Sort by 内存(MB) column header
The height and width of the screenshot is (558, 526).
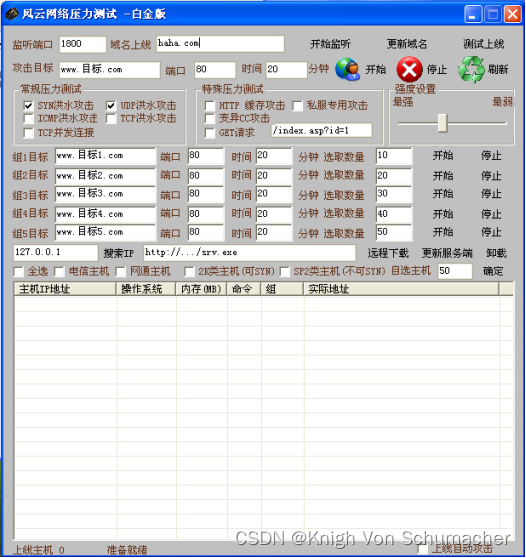coord(201,289)
